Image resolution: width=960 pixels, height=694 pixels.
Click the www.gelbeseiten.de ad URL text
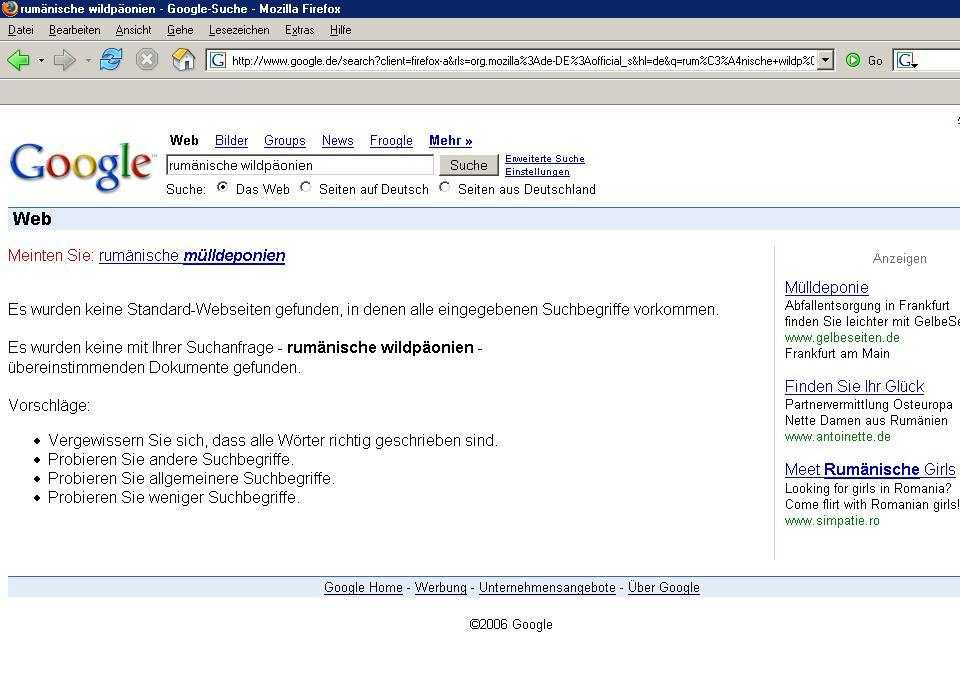click(842, 338)
